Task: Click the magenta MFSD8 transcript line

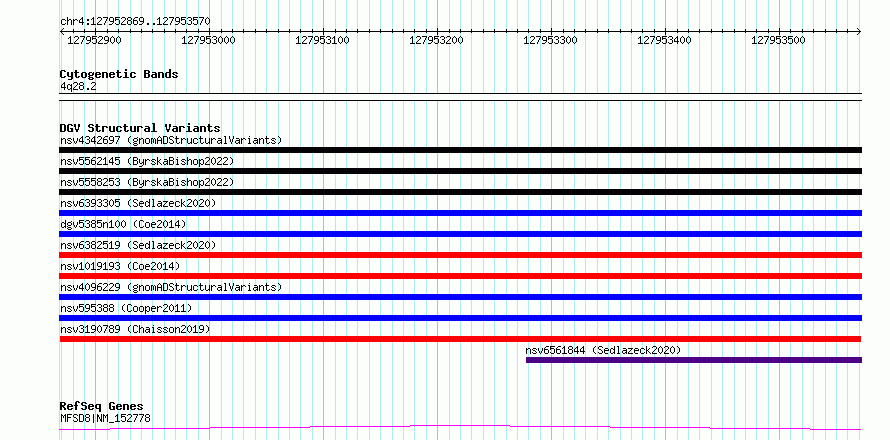Action: 461,427
